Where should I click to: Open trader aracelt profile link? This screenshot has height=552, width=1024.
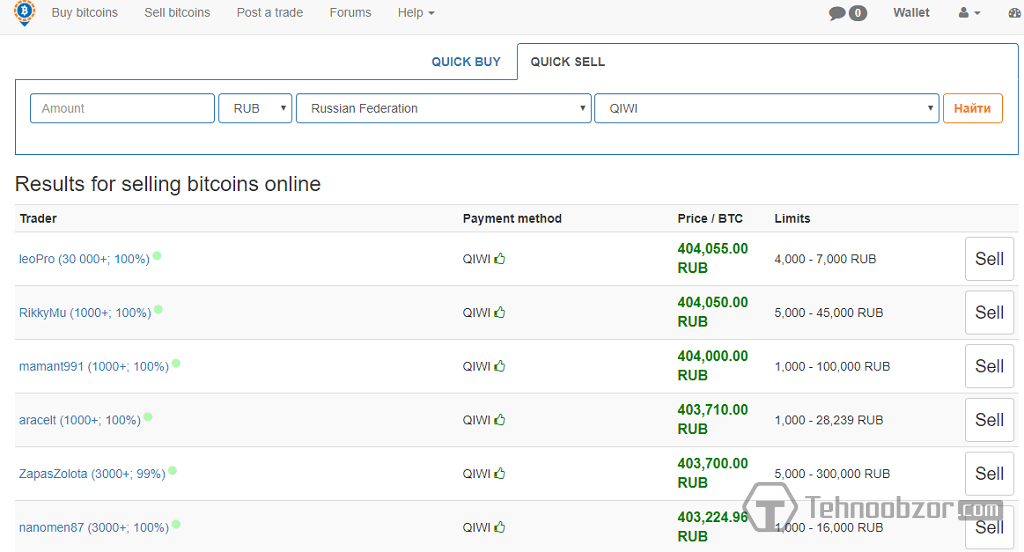click(80, 419)
